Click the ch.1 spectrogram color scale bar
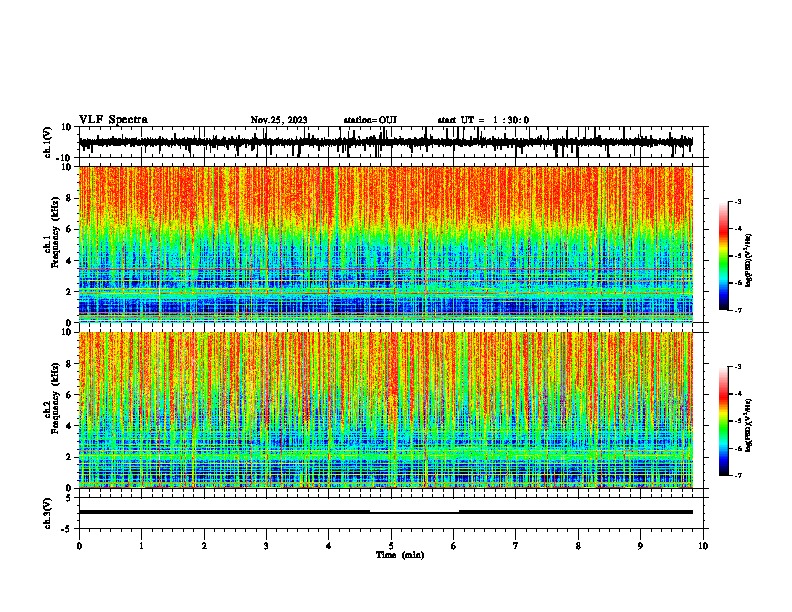Screen dimensions: 792x612 coord(723,256)
